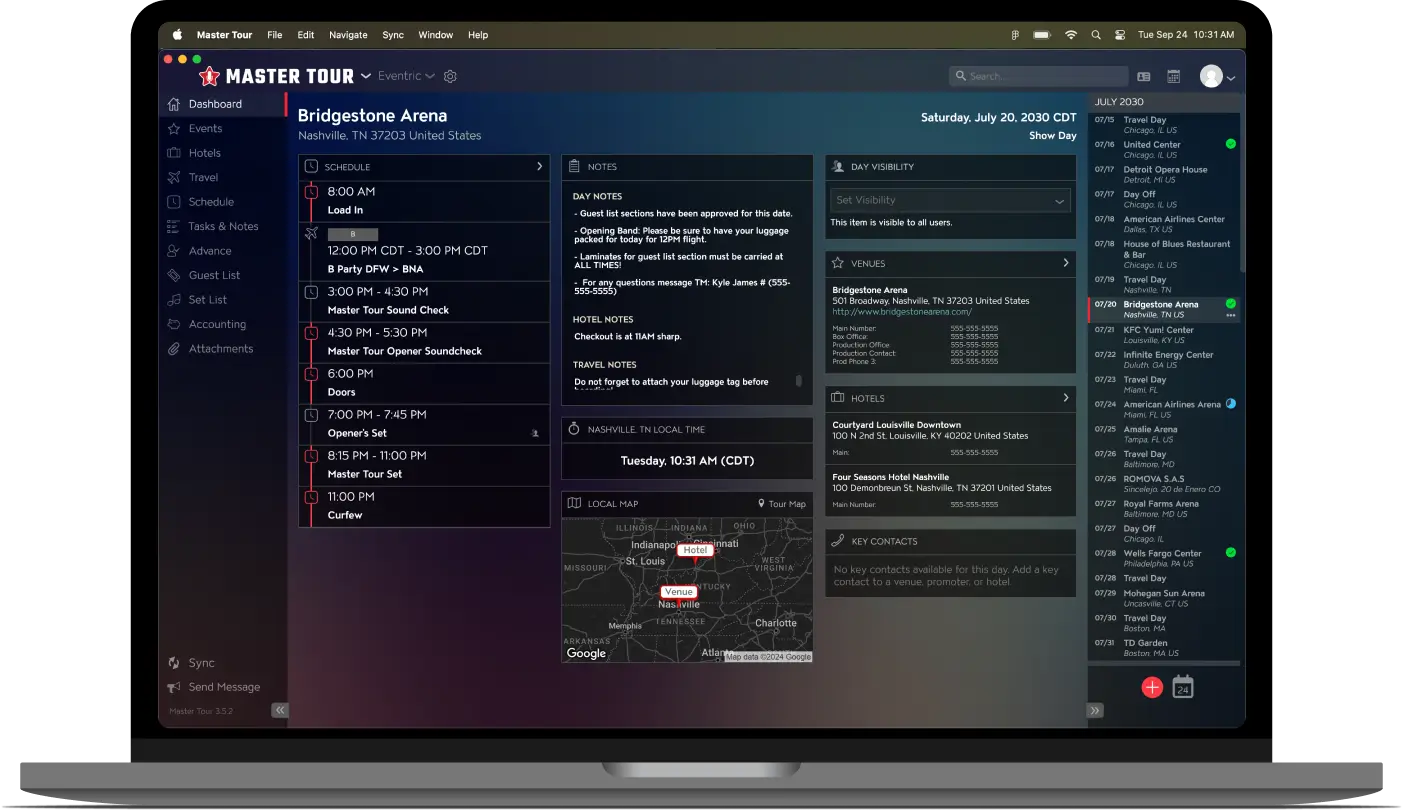This screenshot has height=811, width=1403.
Task: Go to Events in the sidebar
Action: coord(222,128)
